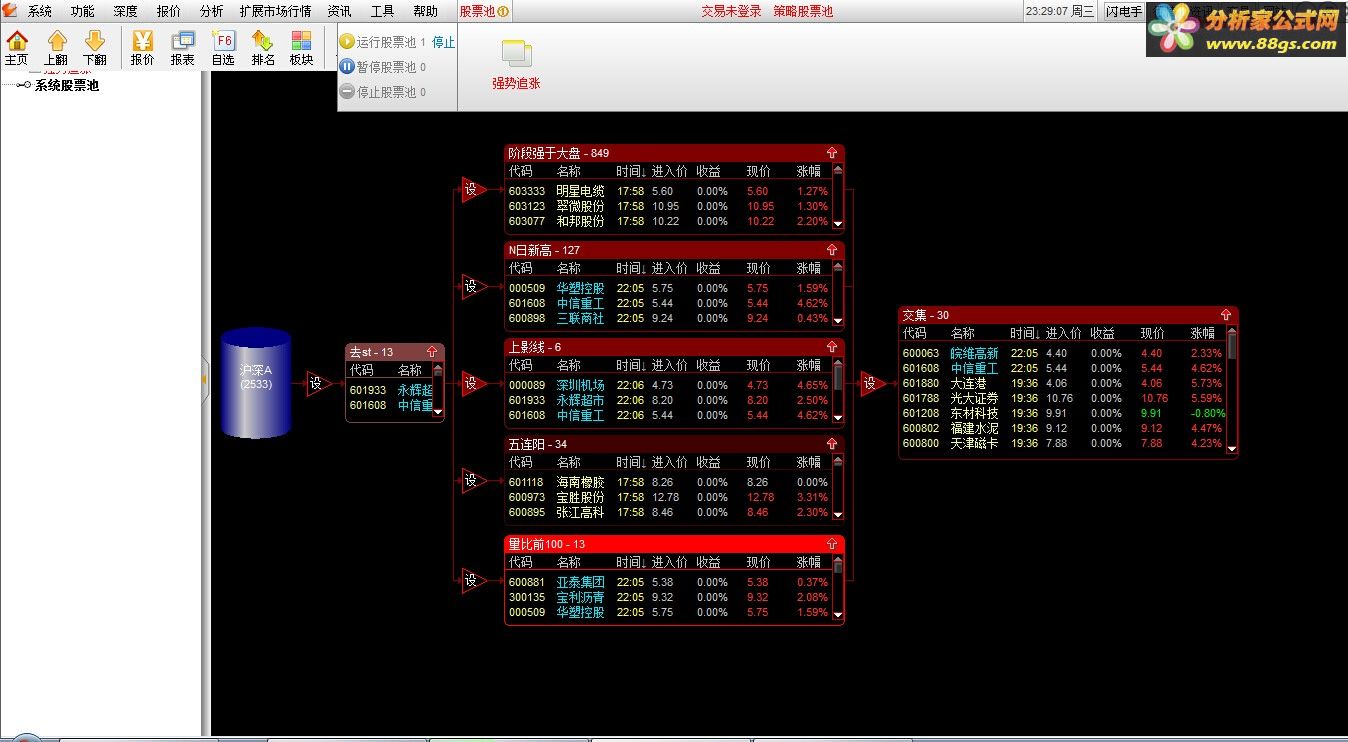Screen dimensions: 1348x742
Task: Click the left sidebar collapse handle
Action: [x=205, y=379]
